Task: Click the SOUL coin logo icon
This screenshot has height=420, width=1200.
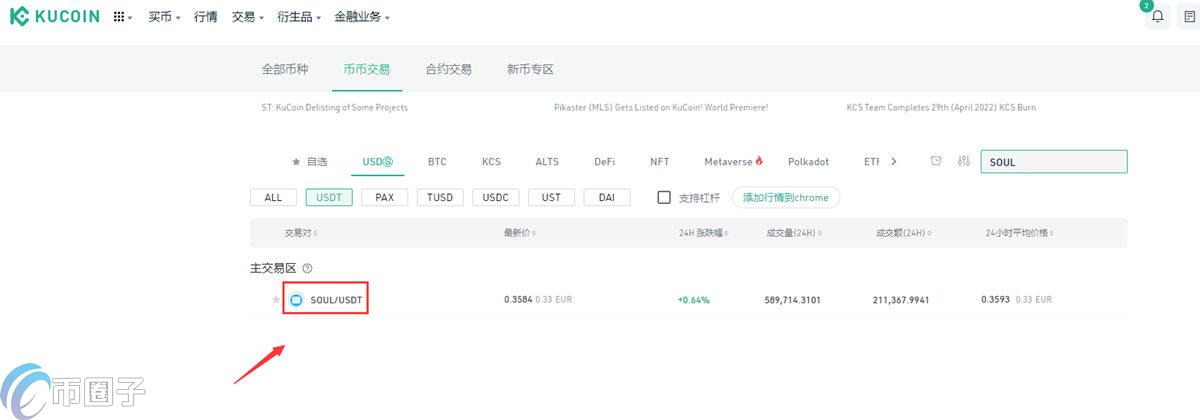Action: (x=296, y=300)
